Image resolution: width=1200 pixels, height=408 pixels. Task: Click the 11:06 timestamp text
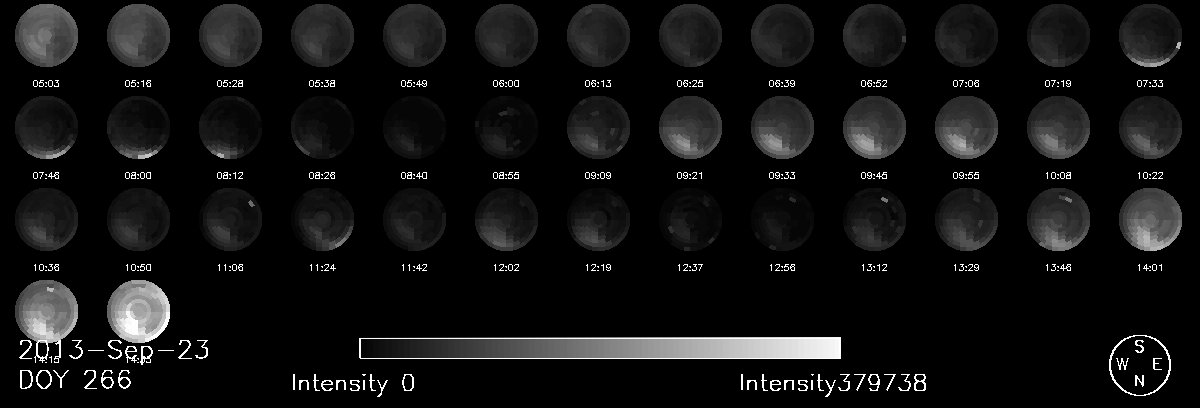231,268
